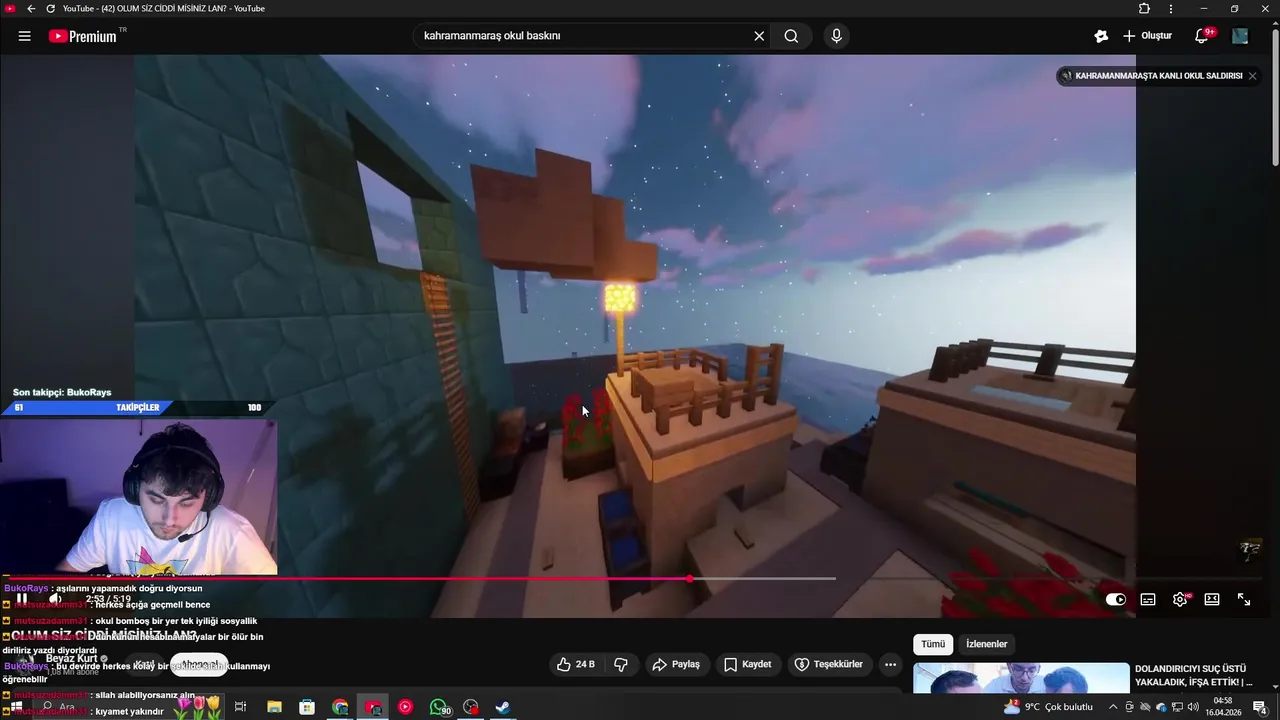Go back with the browser back arrow
Image resolution: width=1280 pixels, height=720 pixels.
(x=31, y=8)
